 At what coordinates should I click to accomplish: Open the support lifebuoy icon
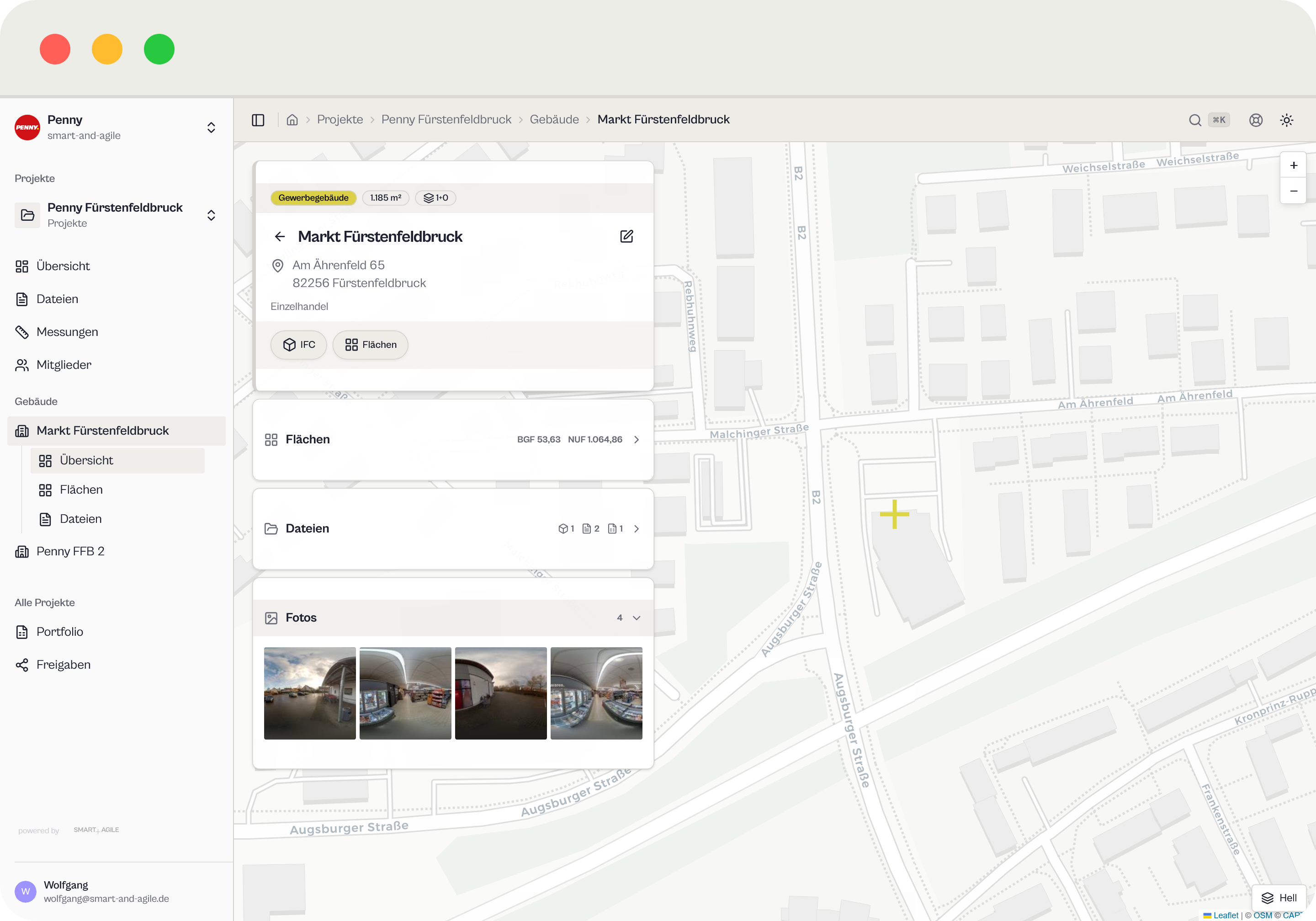(x=1256, y=120)
